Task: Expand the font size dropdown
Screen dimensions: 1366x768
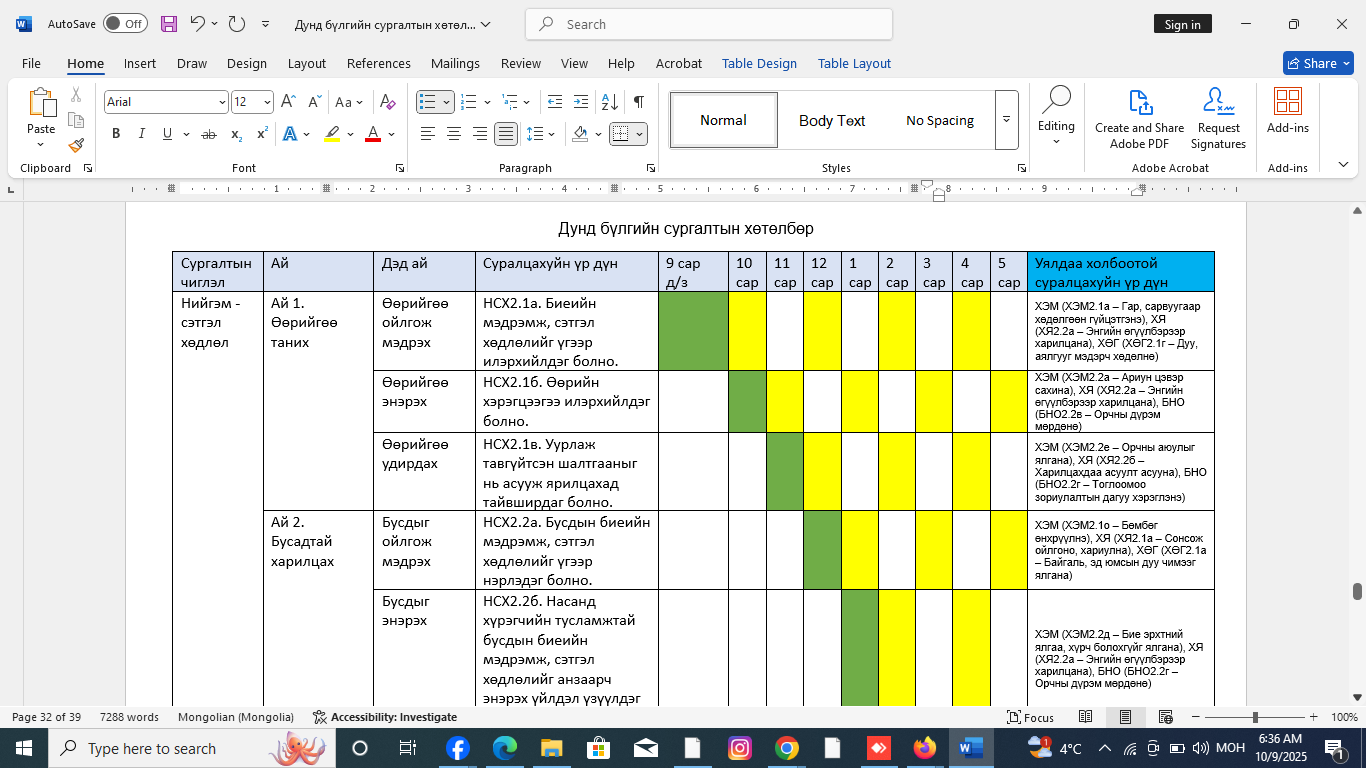Action: (x=267, y=102)
